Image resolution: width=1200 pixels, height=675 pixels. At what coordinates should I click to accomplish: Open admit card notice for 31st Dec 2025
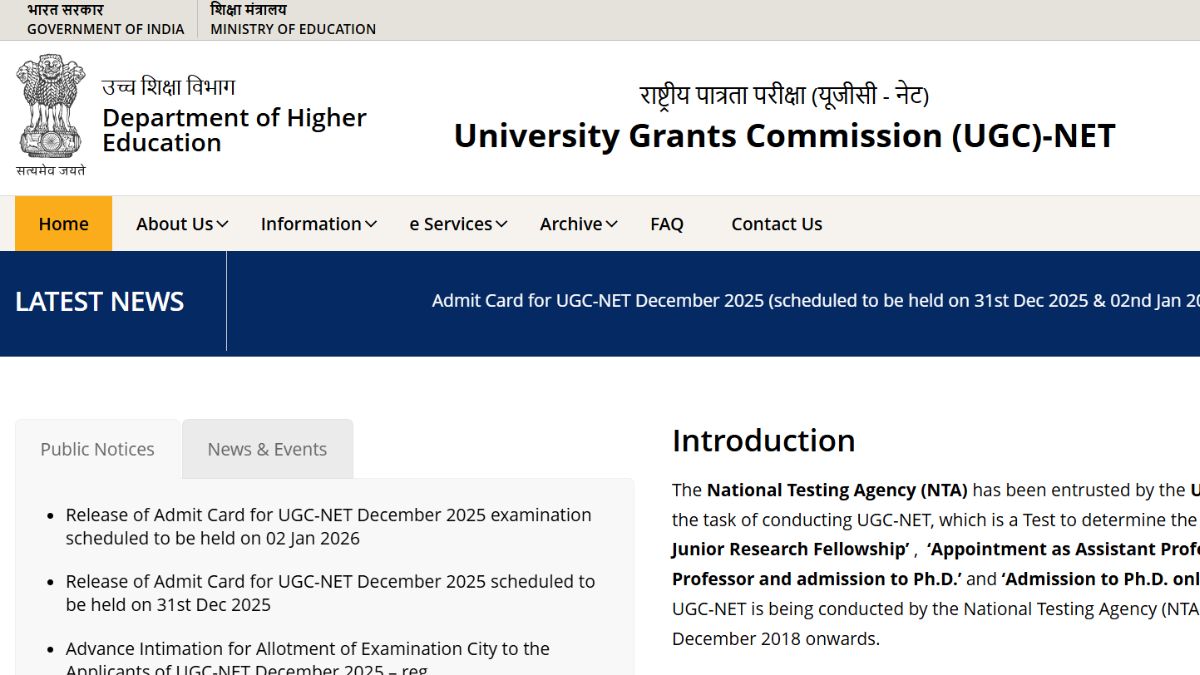(330, 593)
